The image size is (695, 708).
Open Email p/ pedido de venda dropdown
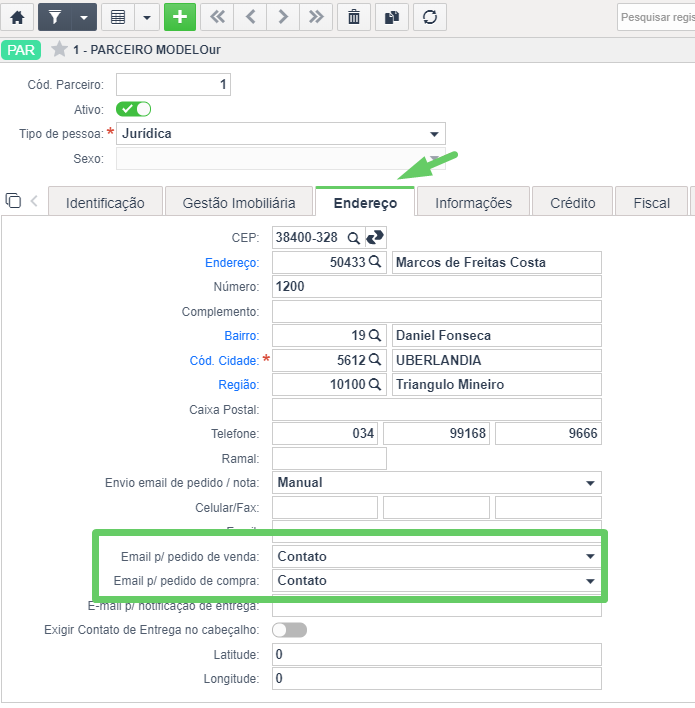[437, 556]
